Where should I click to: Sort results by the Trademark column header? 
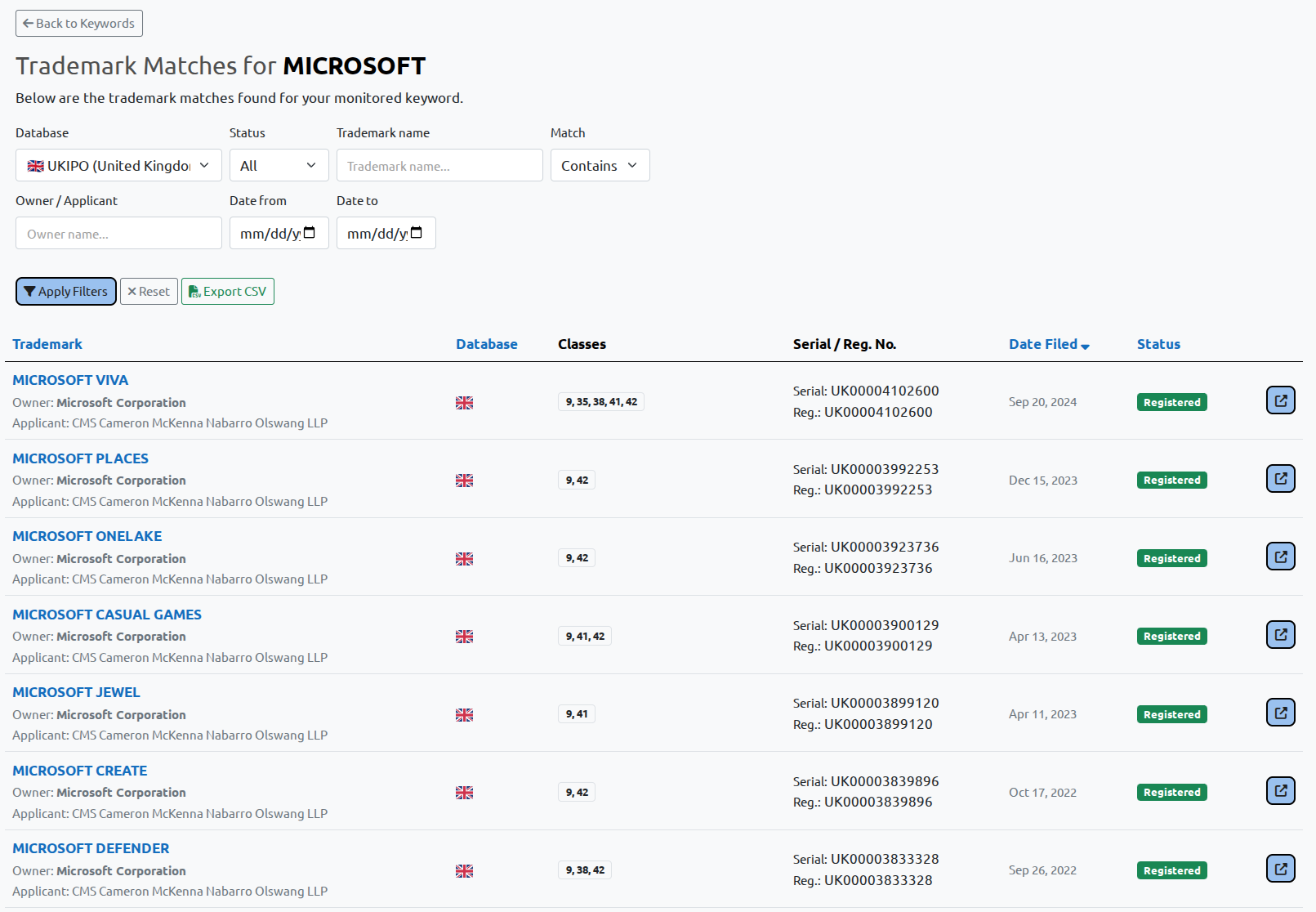47,344
